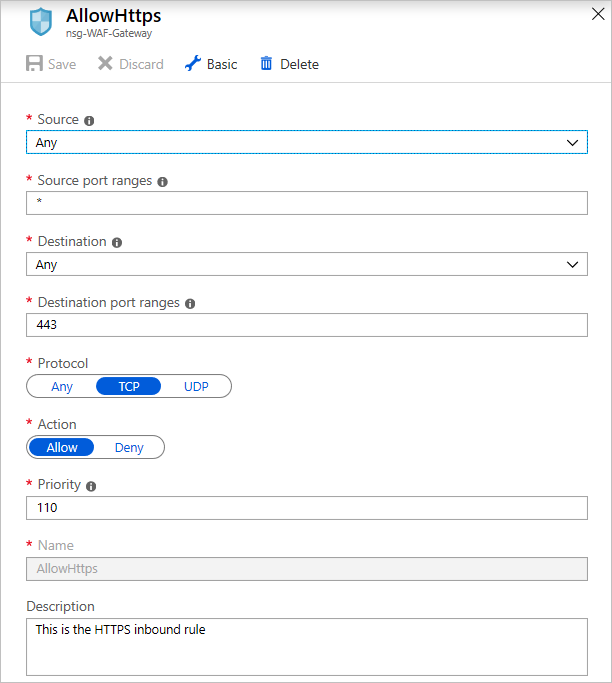Click the info icon beside Priority
This screenshot has width=612, height=683.
[91, 486]
